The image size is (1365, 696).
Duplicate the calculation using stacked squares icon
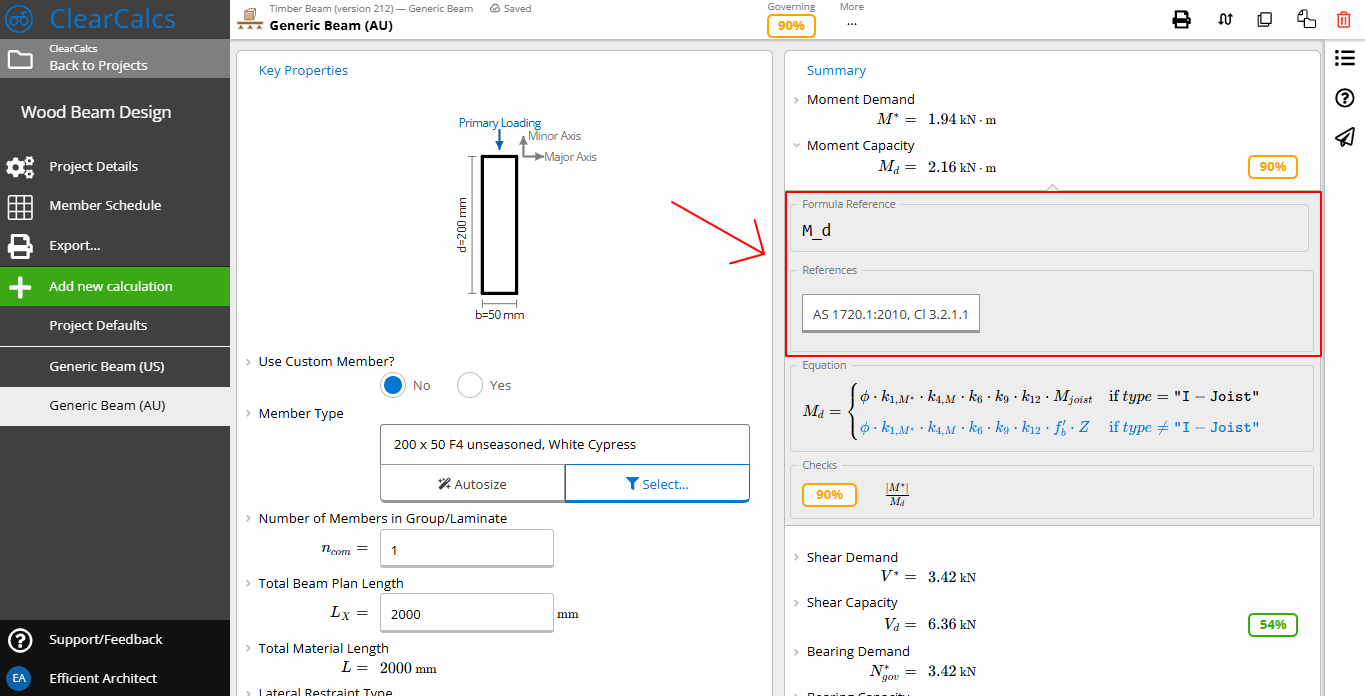point(1265,19)
